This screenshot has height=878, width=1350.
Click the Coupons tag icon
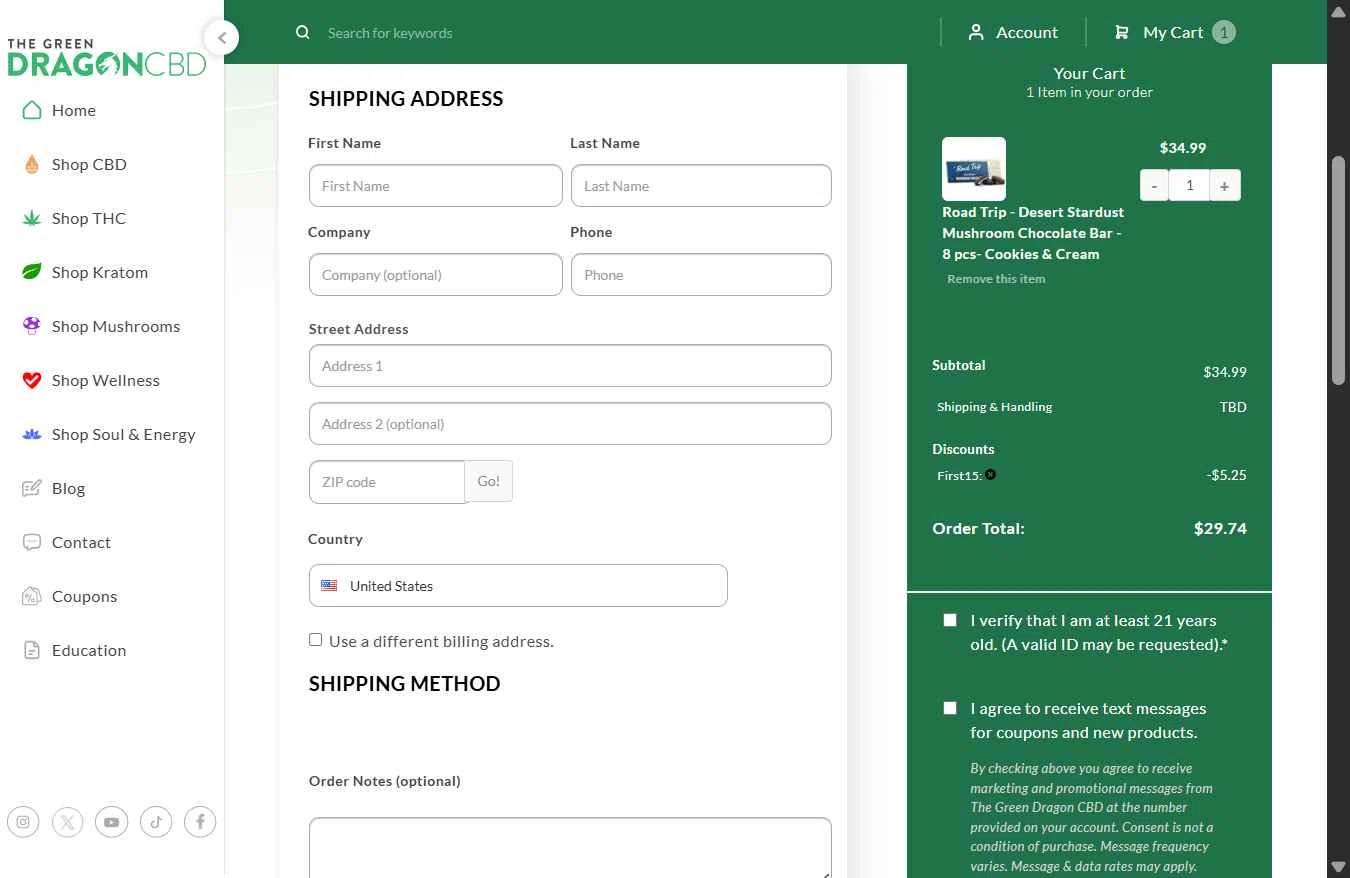click(32, 596)
